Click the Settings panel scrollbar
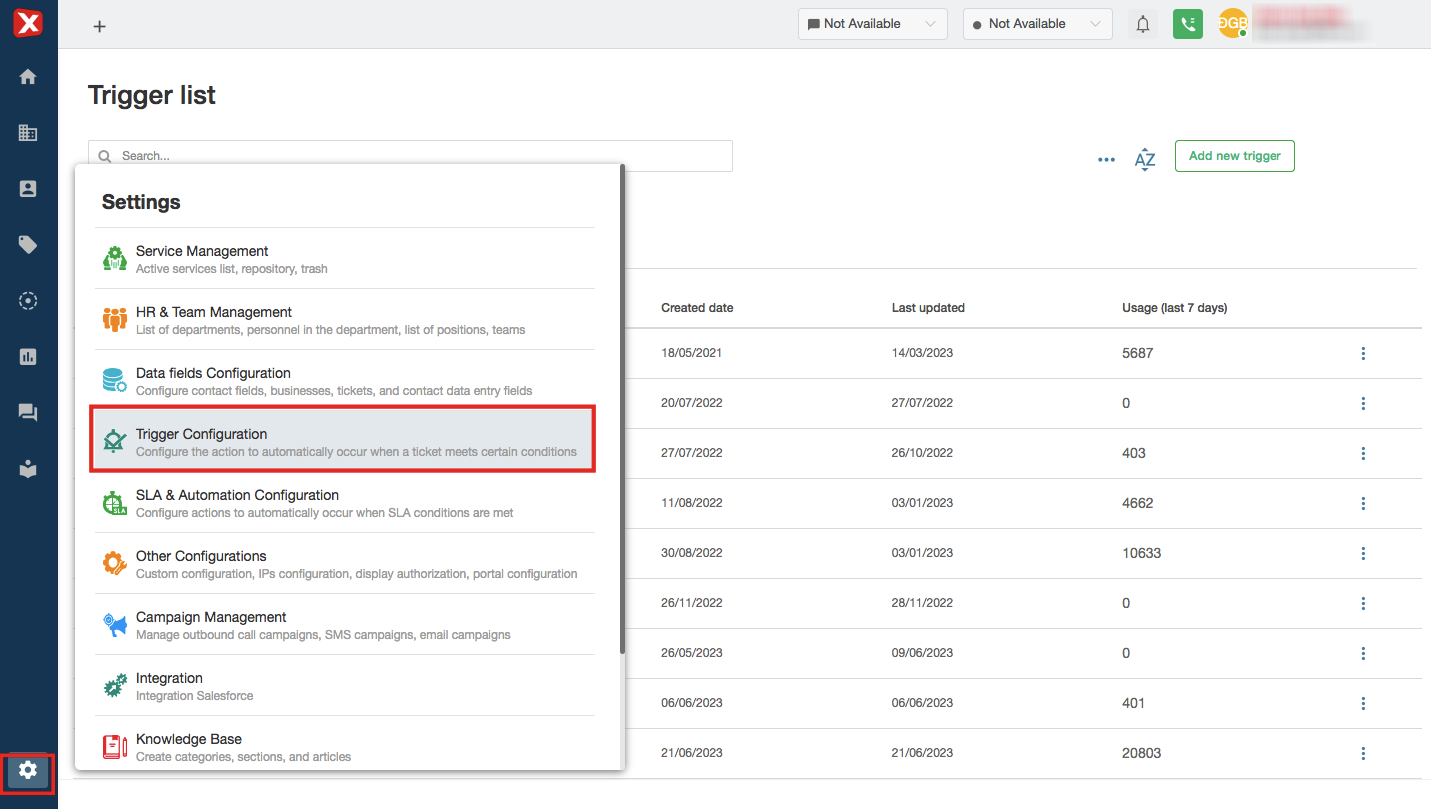 click(622, 410)
